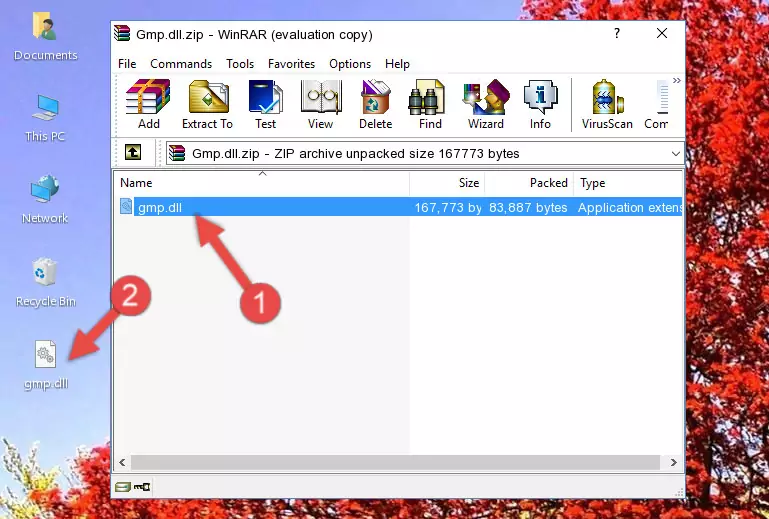The image size is (769, 519).
Task: Click the Delete toolbar icon
Action: pyautogui.click(x=376, y=105)
